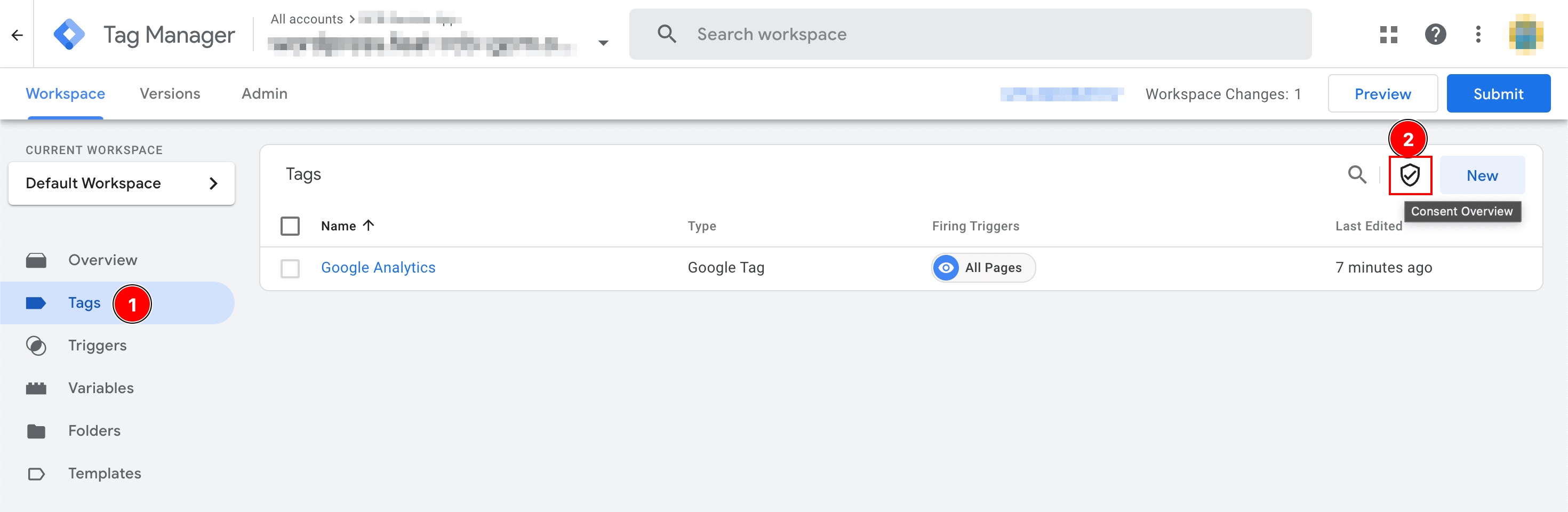This screenshot has height=512, width=1568.
Task: Open the Google Analytics tag link
Action: point(378,268)
